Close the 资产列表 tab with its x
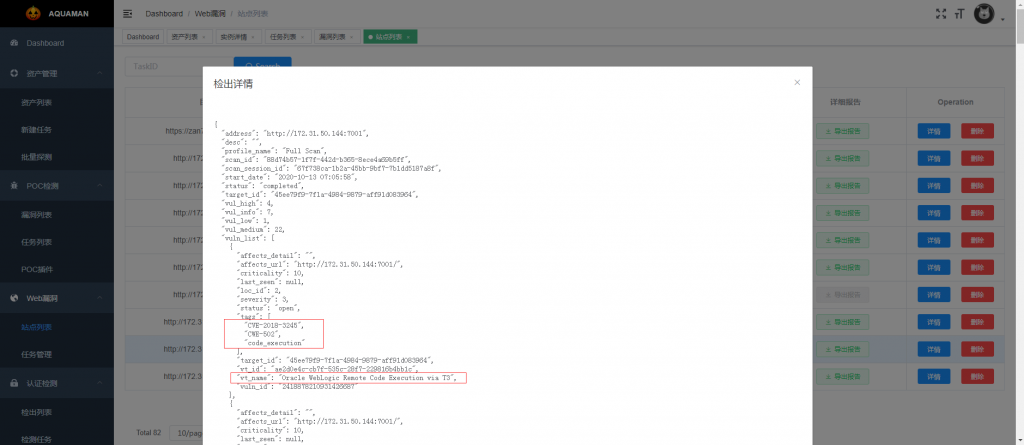The image size is (1024, 445). pyautogui.click(x=203, y=37)
